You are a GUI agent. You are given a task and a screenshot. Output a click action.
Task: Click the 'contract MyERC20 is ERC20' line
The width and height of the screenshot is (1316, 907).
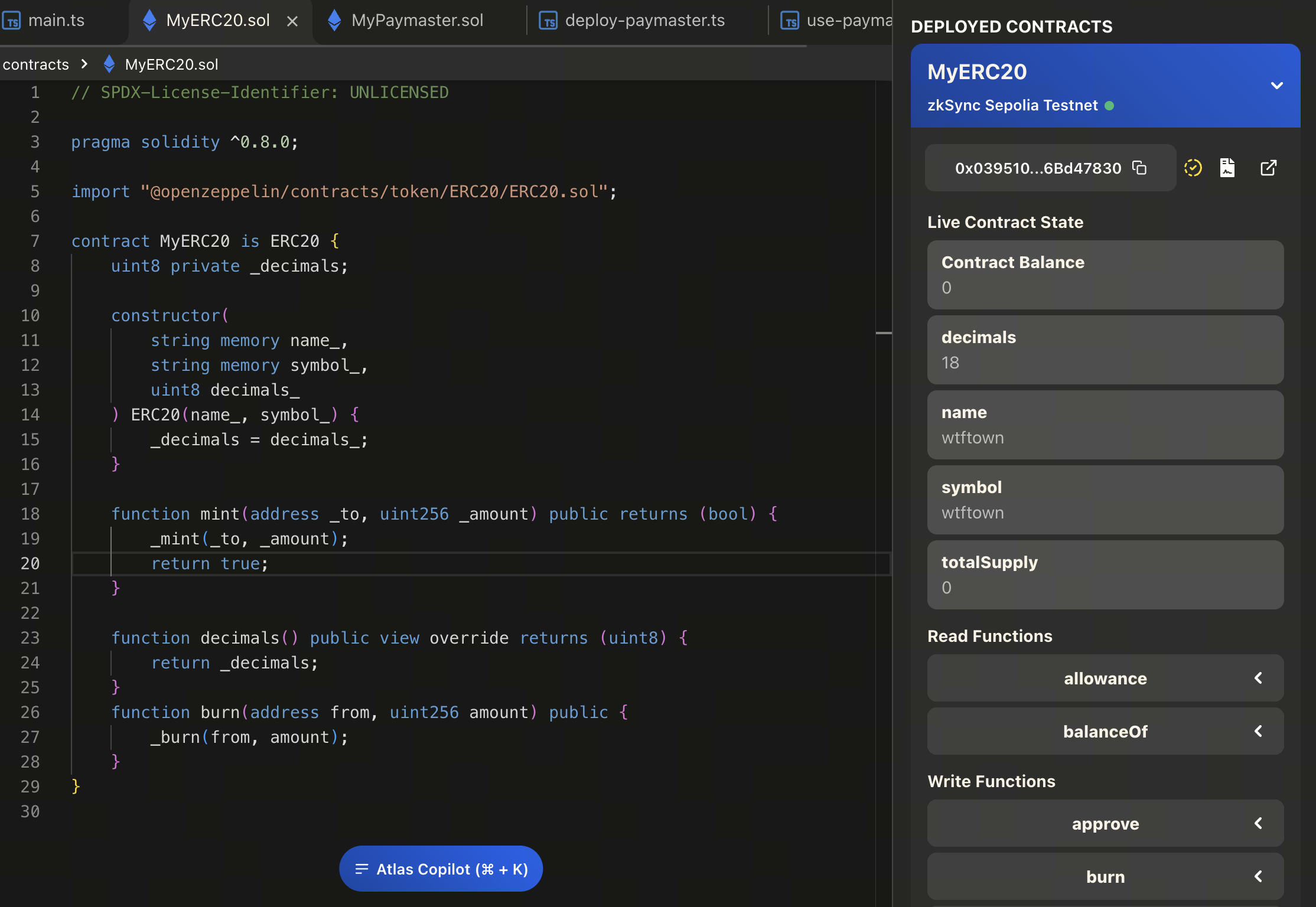[206, 241]
